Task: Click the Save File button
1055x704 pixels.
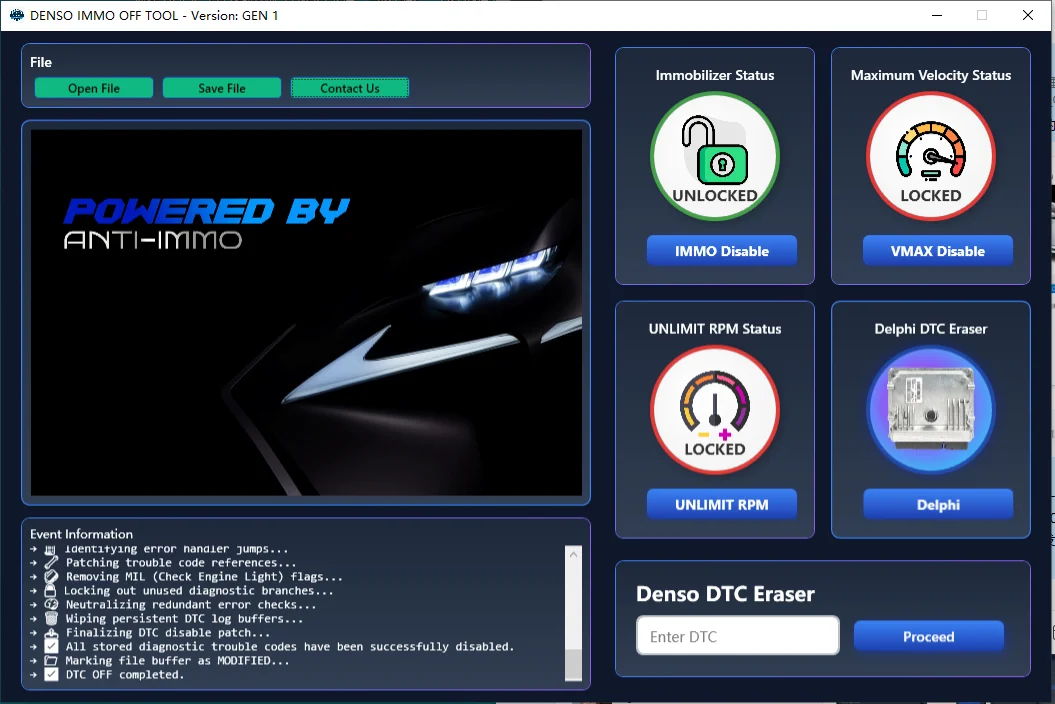Action: tap(221, 88)
